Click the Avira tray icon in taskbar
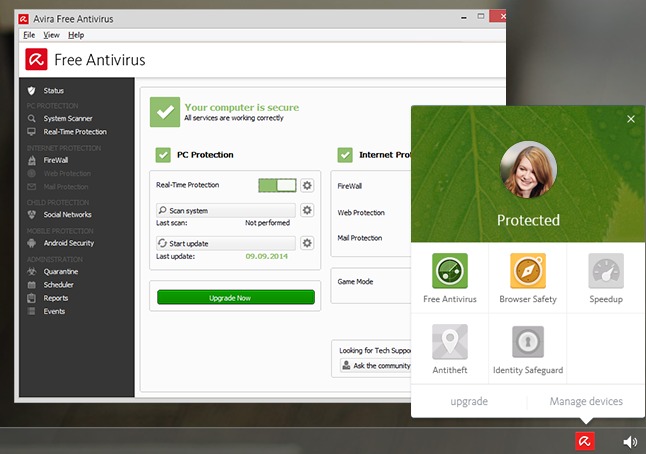 pyautogui.click(x=584, y=441)
